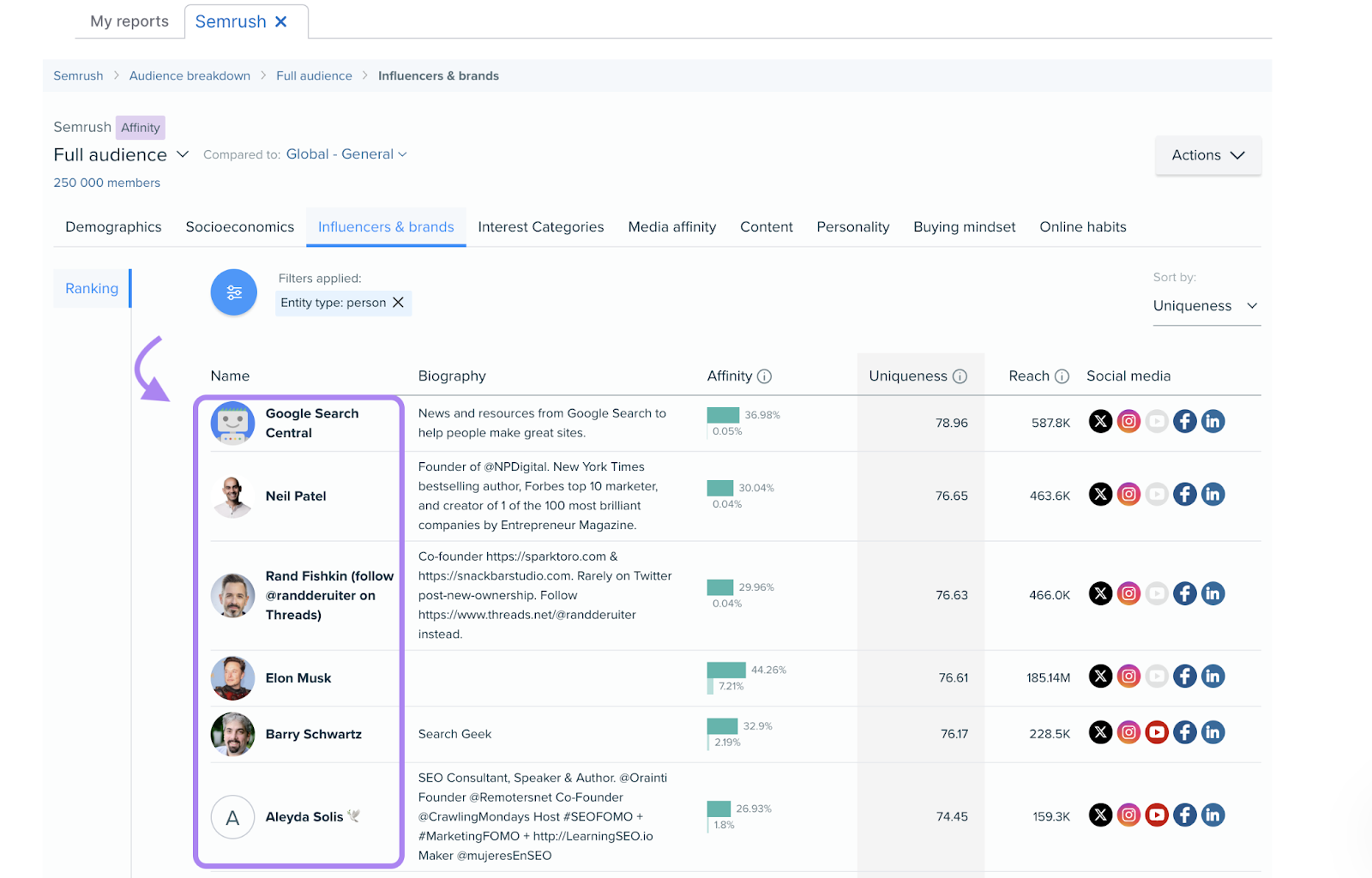Open the Media affinity tab
The image size is (1372, 878).
point(671,226)
